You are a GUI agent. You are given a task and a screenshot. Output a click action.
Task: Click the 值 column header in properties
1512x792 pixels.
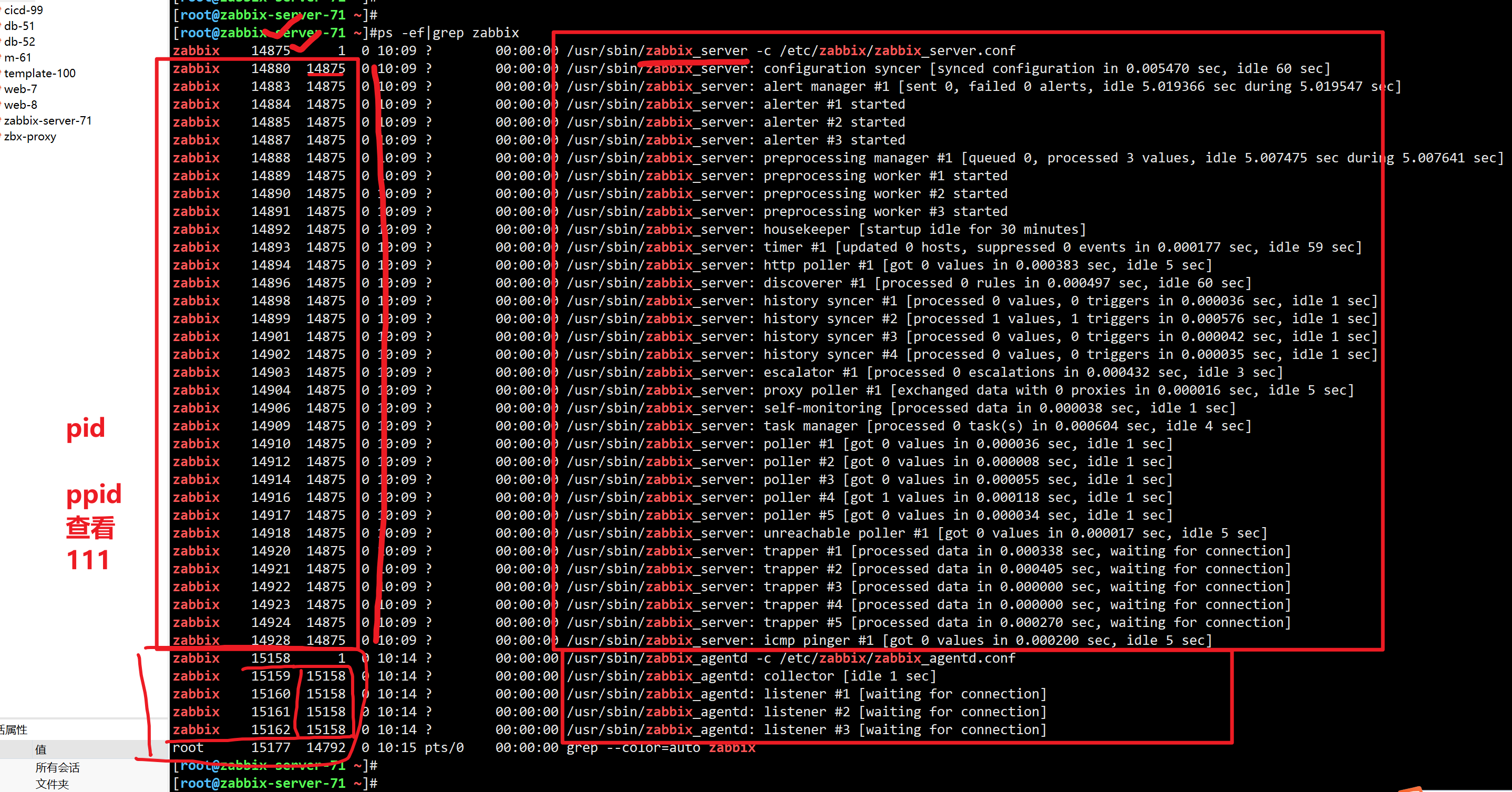pyautogui.click(x=40, y=749)
